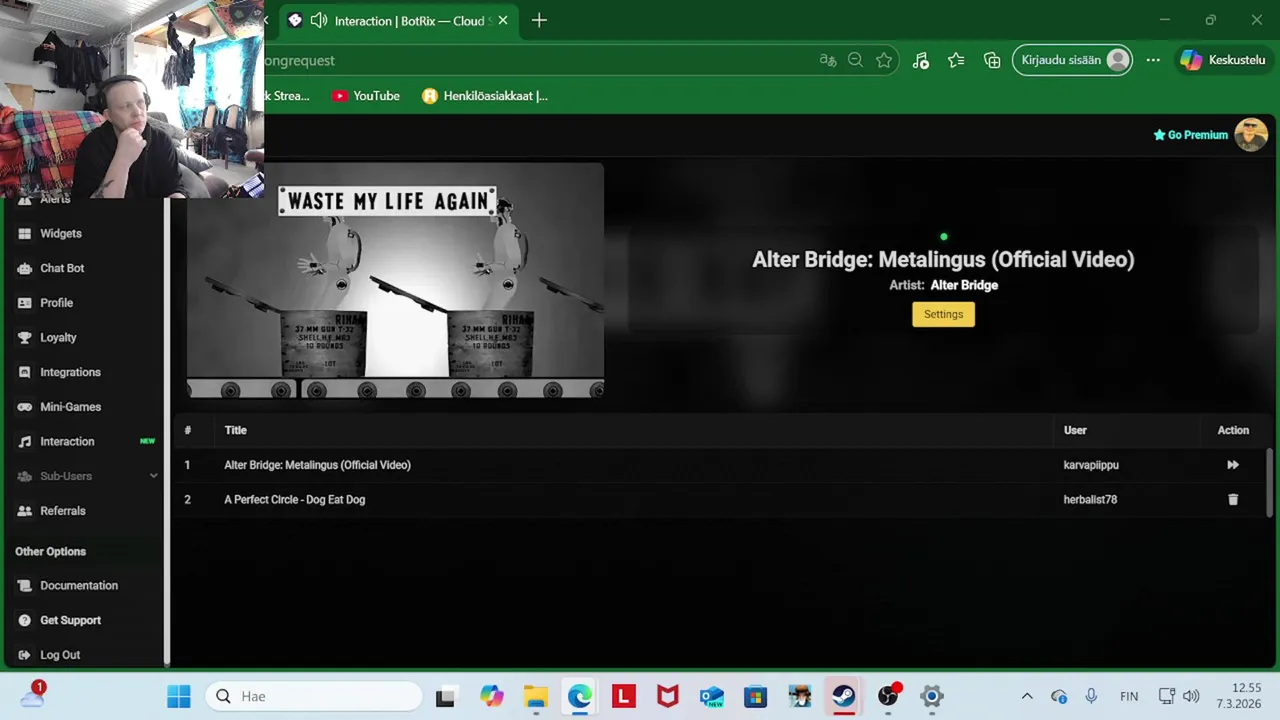Click Kirjaudu sisään sign-in button
The image size is (1280, 720).
coord(1073,60)
